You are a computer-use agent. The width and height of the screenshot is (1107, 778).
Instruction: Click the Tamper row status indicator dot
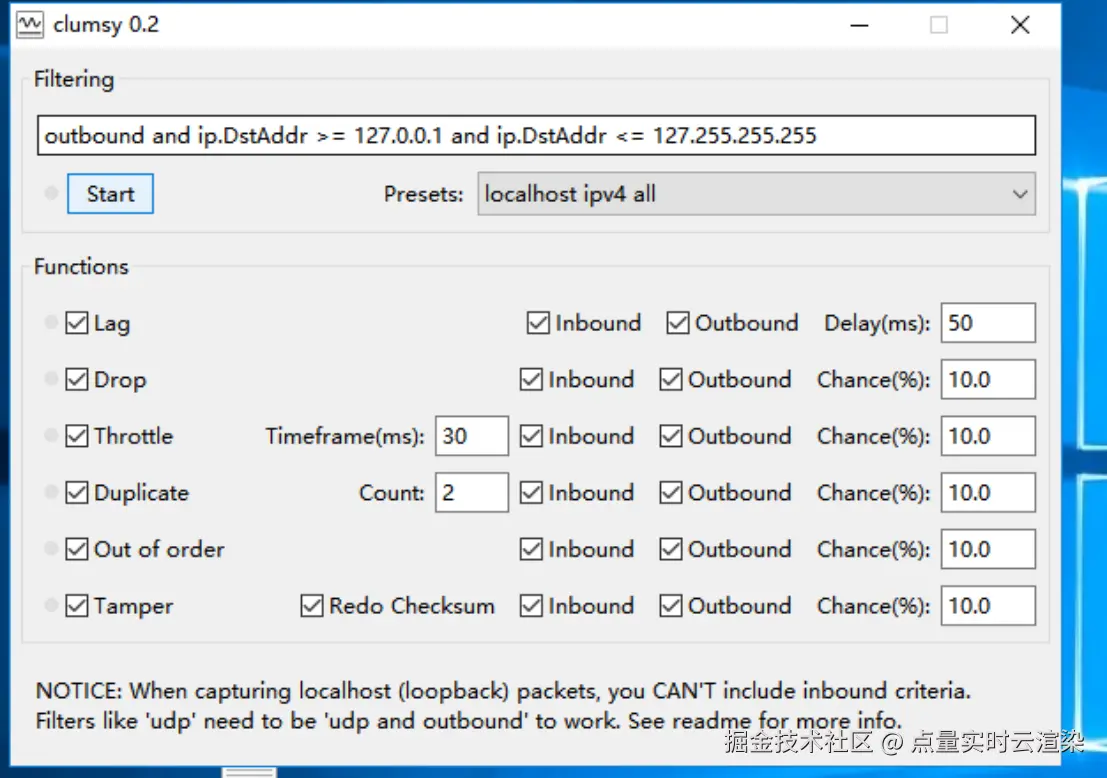point(51,605)
